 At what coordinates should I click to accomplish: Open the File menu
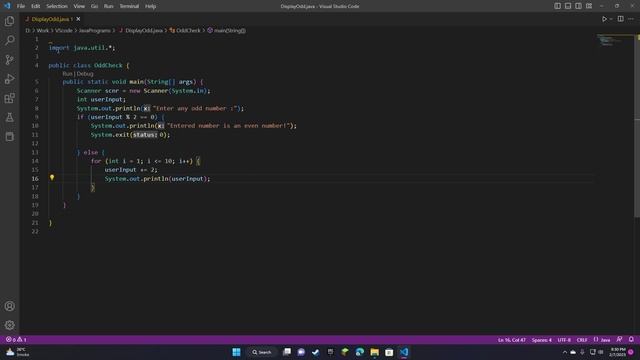pyautogui.click(x=21, y=6)
